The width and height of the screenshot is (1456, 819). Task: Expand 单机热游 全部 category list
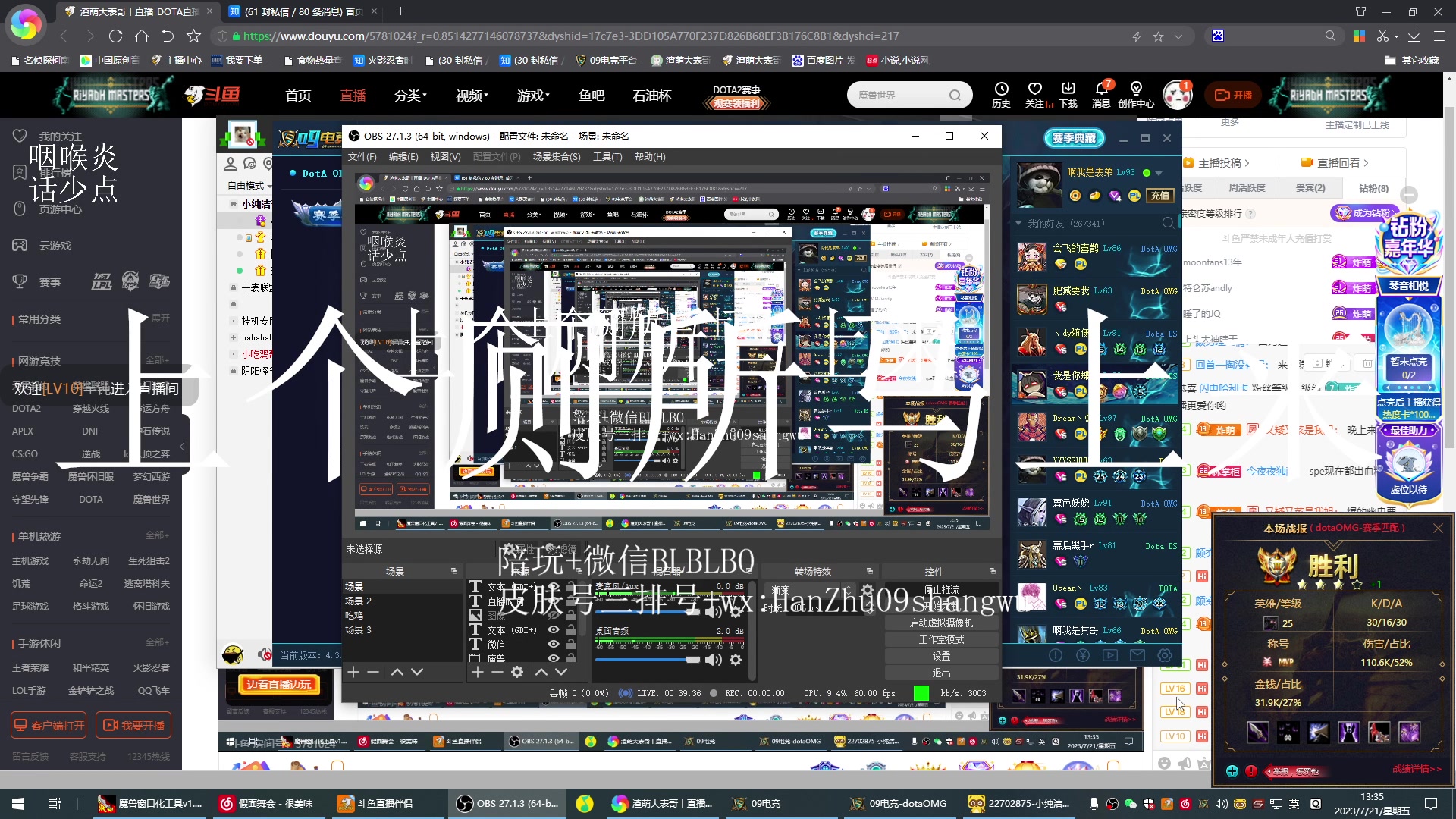[x=157, y=535]
